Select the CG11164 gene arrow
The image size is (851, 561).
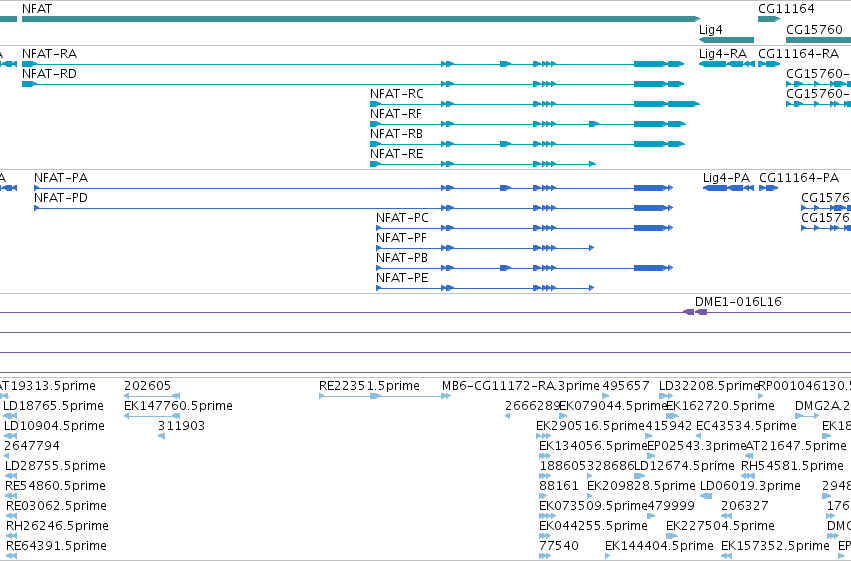tap(769, 19)
